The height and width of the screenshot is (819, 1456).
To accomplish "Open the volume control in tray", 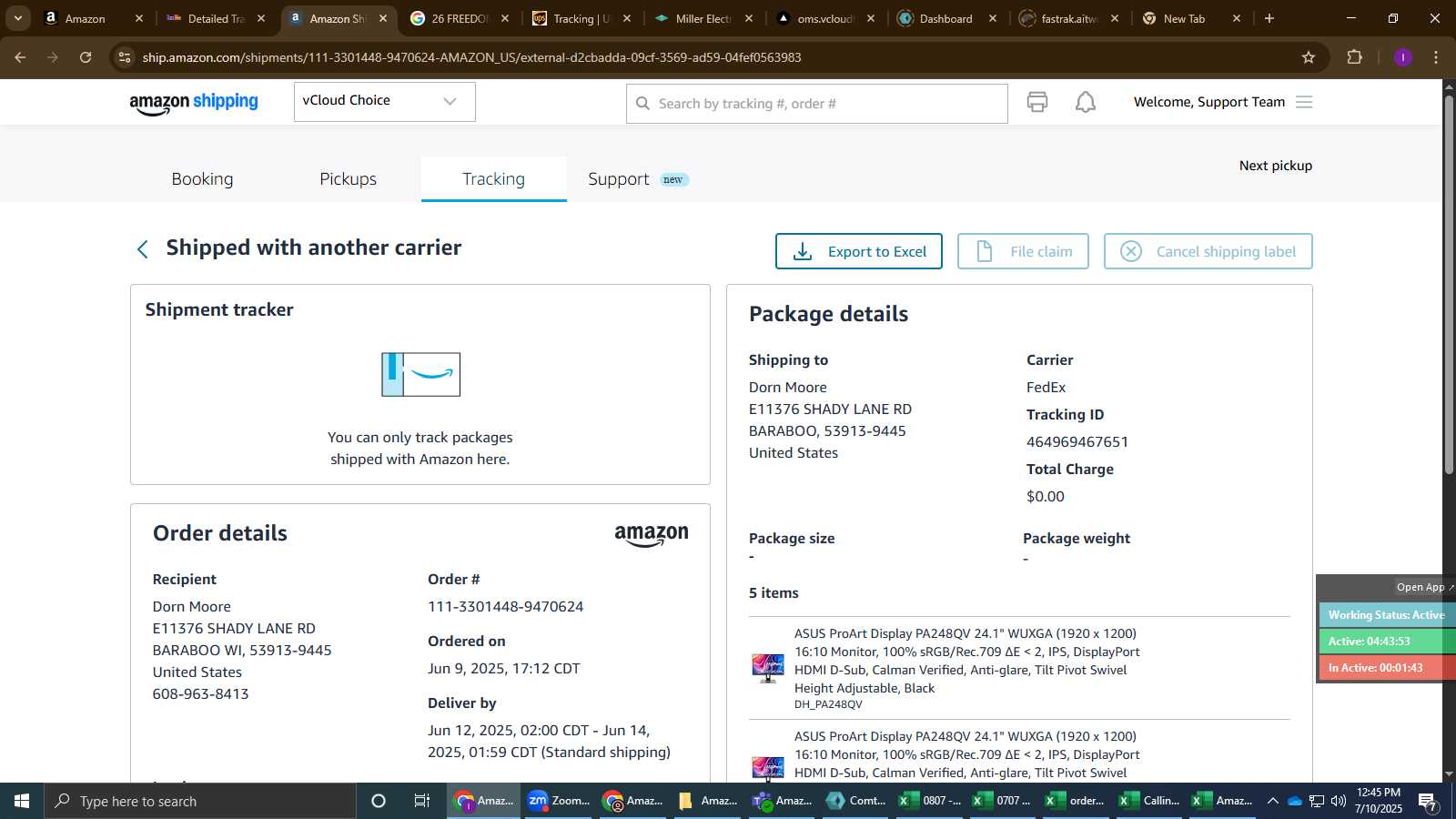I will (1339, 801).
